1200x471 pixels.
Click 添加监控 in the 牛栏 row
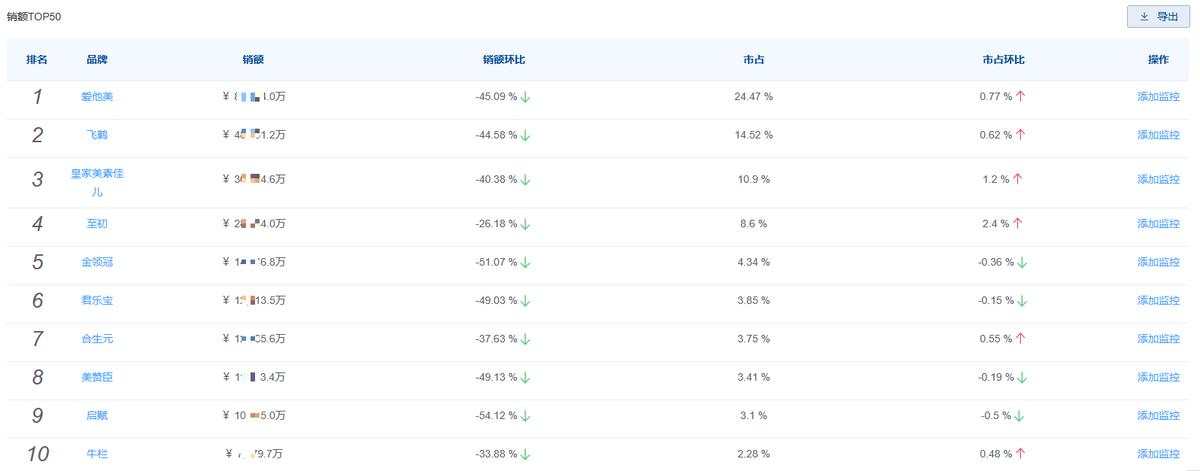[x=1158, y=454]
